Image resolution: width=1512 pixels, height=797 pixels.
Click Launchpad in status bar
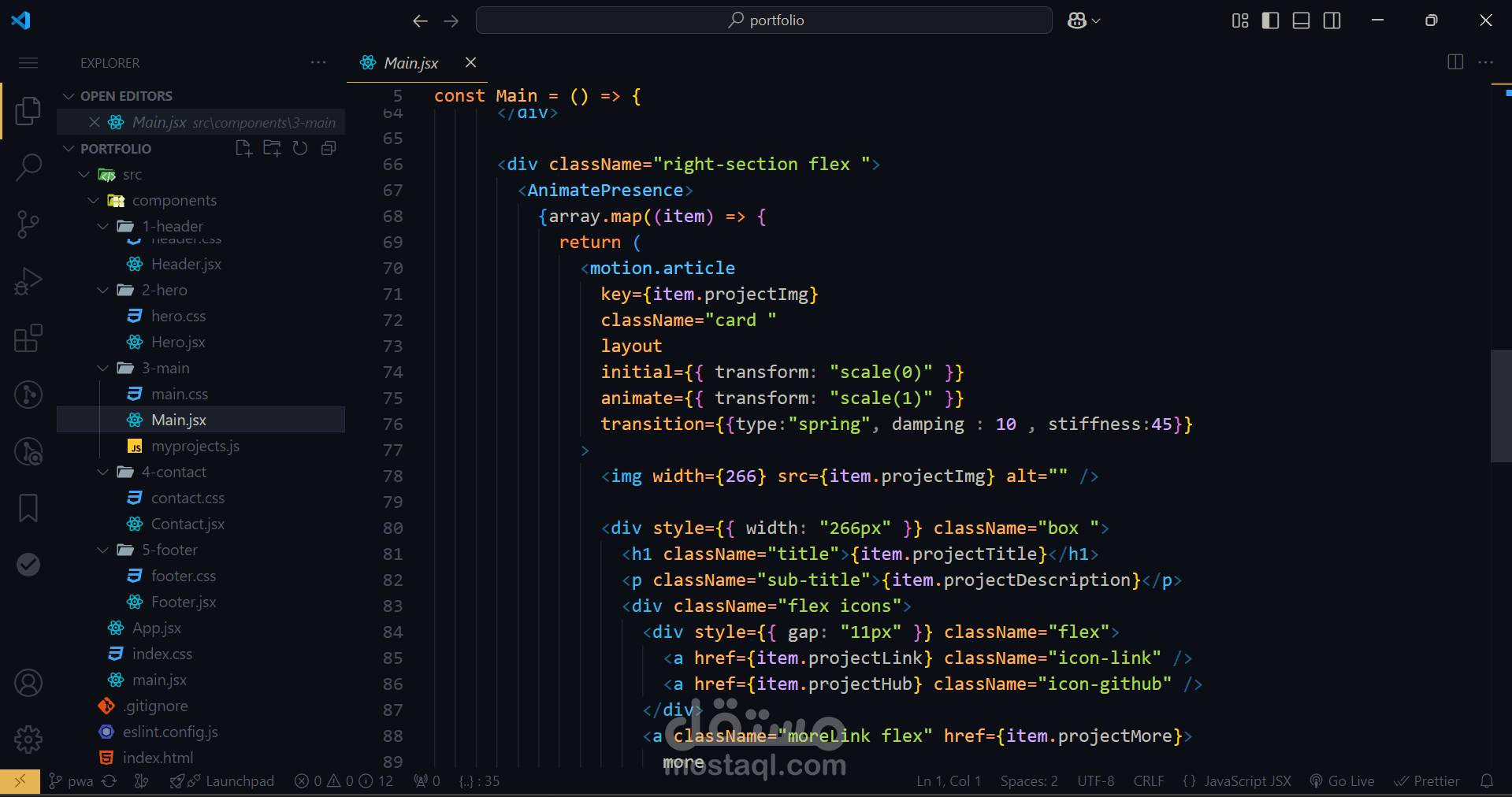pyautogui.click(x=222, y=781)
